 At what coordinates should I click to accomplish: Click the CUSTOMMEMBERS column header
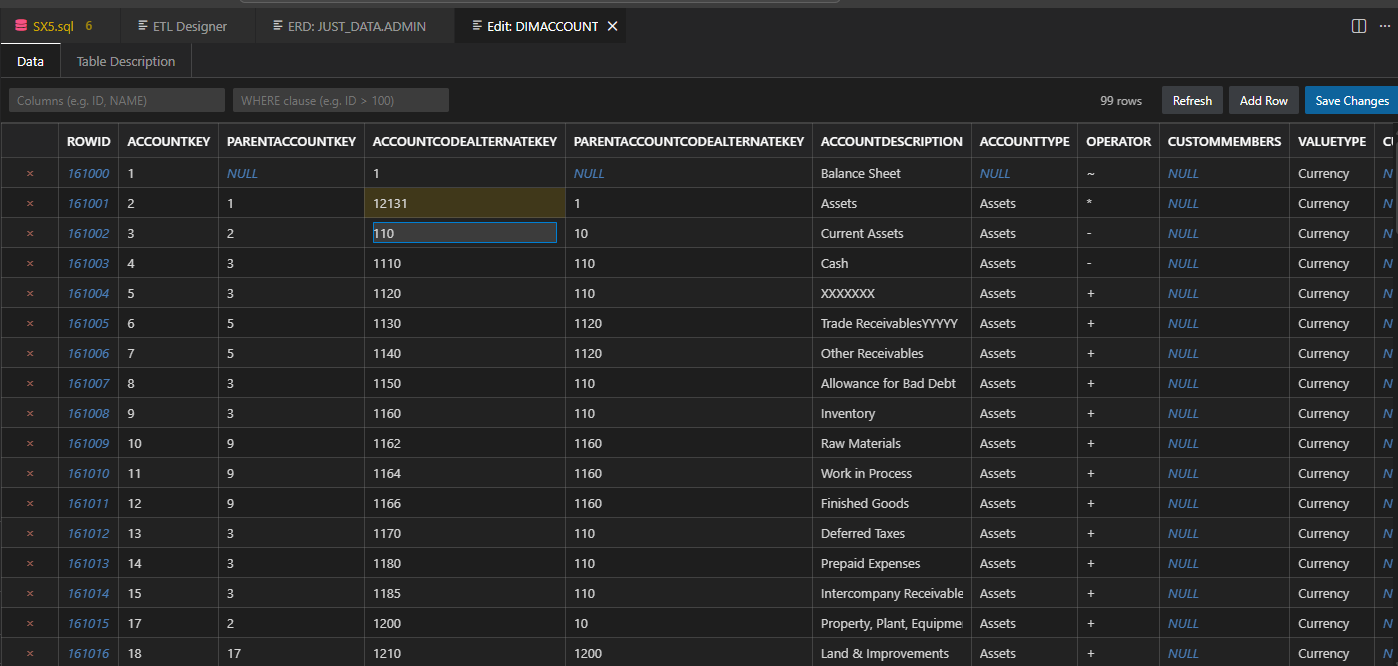[1224, 141]
